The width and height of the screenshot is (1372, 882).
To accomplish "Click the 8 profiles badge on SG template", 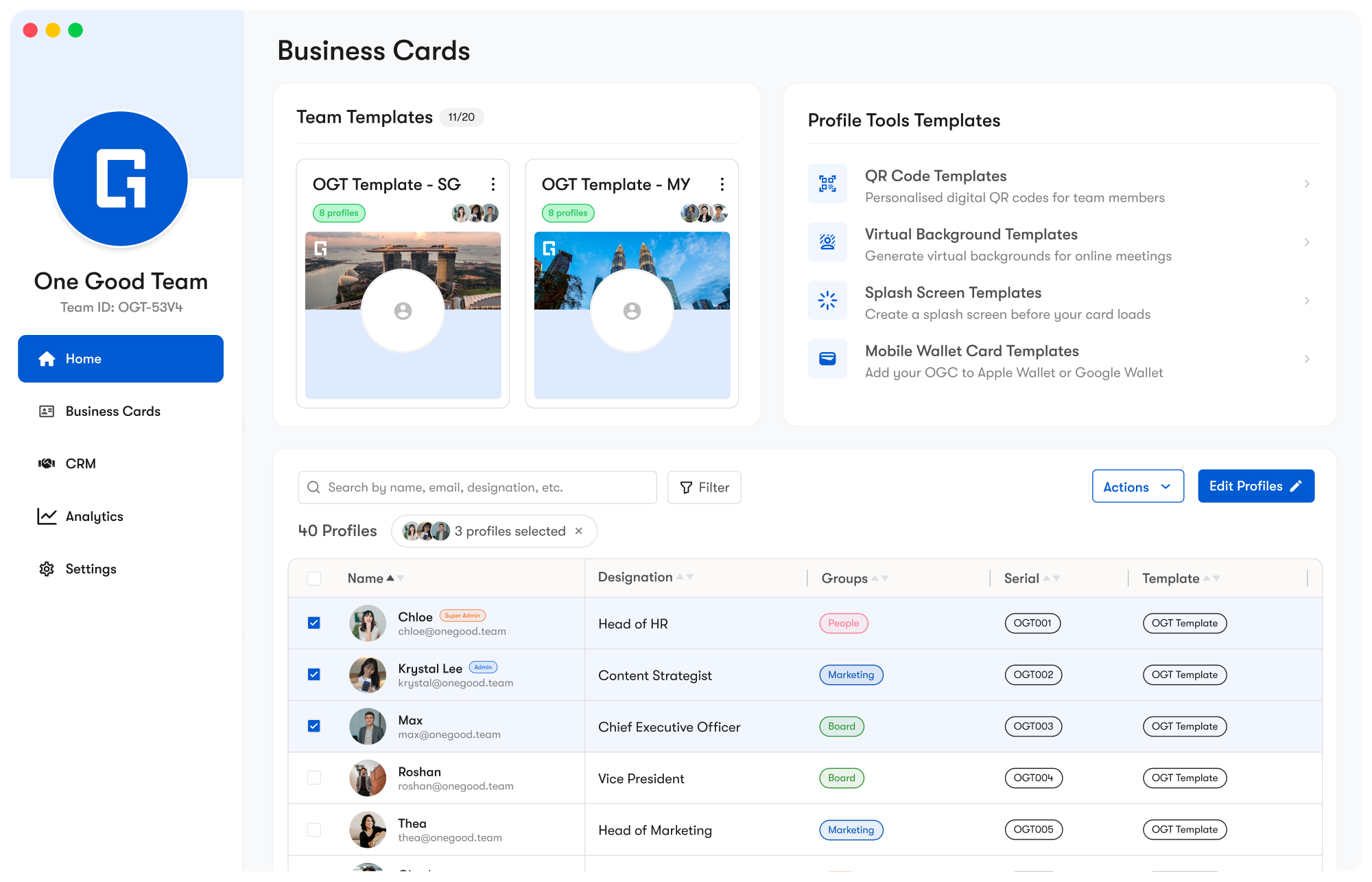I will coord(339,213).
